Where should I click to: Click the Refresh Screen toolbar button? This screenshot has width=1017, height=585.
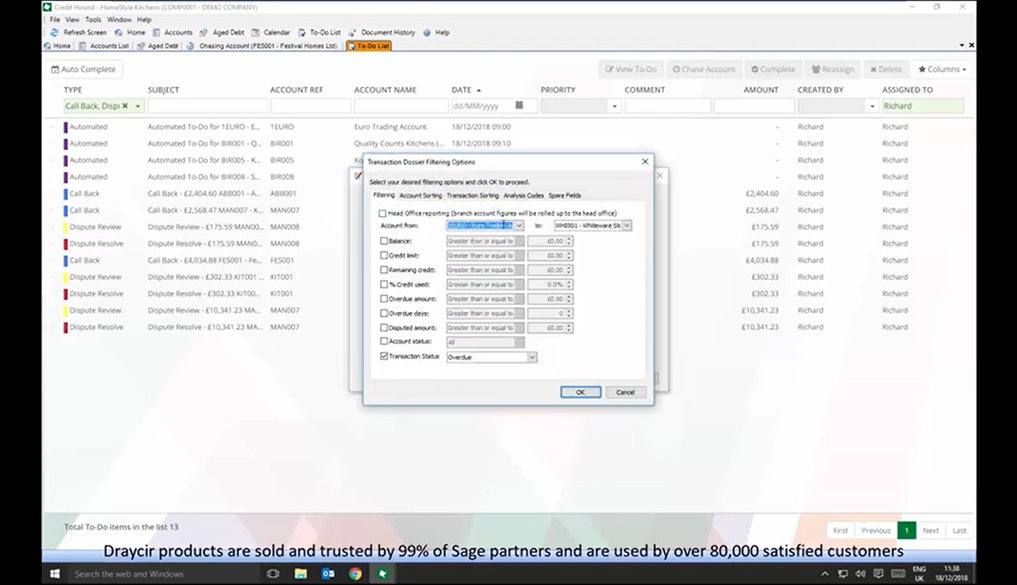coord(78,32)
